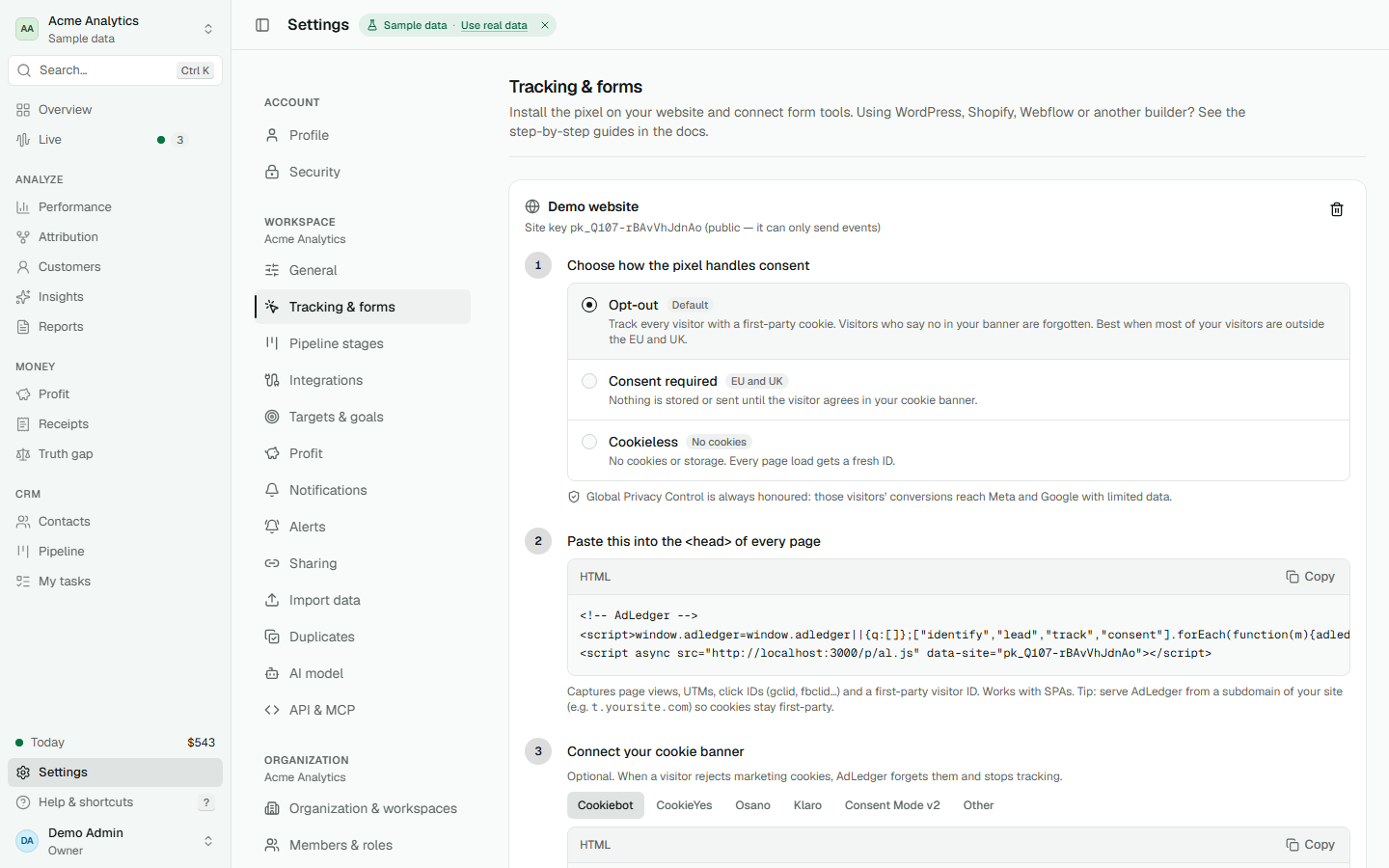Click the Attribution icon in the sidebar
This screenshot has height=868, width=1389.
pos(23,237)
